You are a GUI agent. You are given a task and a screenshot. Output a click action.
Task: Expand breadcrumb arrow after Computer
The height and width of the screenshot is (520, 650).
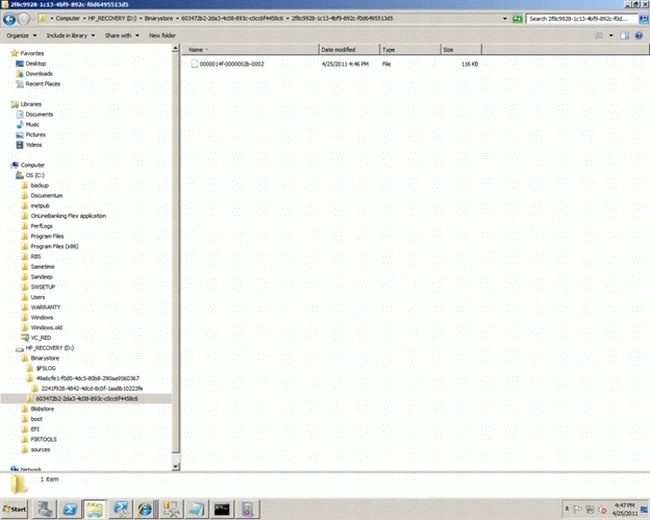(84, 19)
